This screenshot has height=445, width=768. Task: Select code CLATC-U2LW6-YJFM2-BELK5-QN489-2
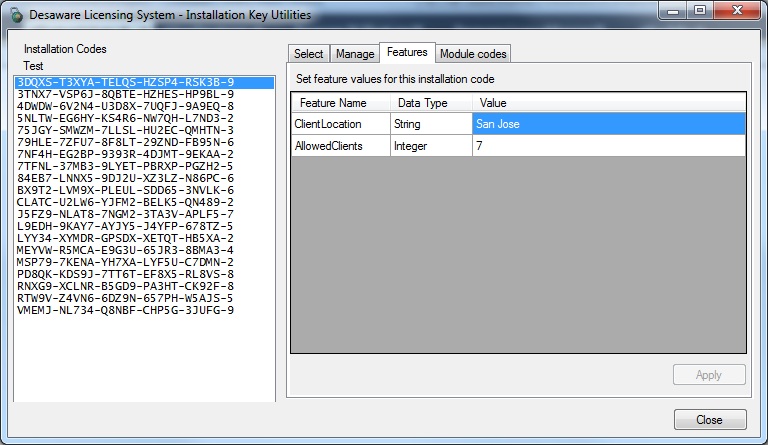point(144,202)
